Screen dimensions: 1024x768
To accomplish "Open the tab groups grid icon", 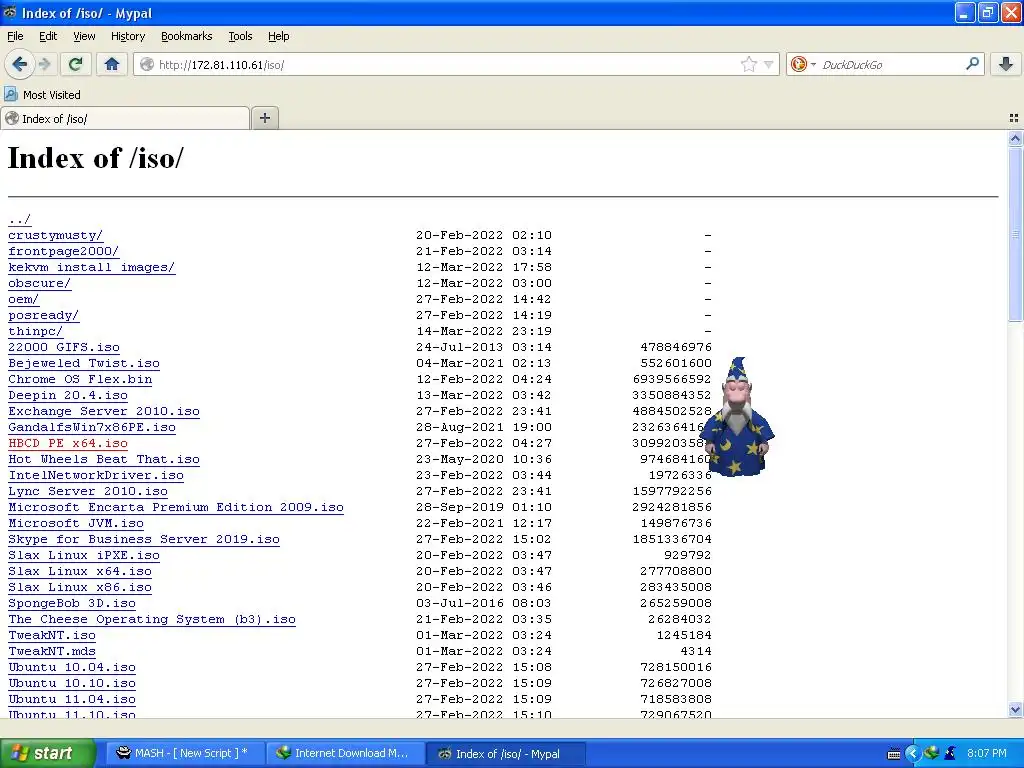I will point(1014,118).
